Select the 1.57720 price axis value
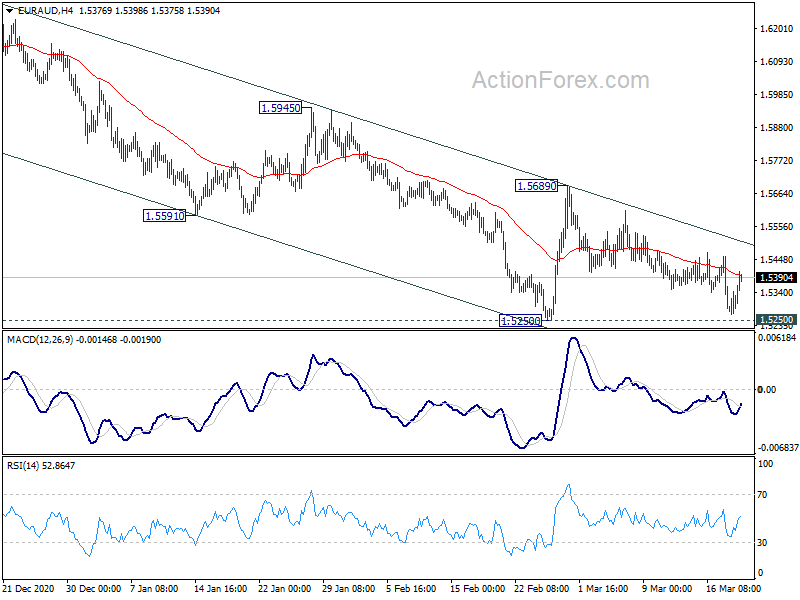Image resolution: width=800 pixels, height=600 pixels. click(777, 161)
